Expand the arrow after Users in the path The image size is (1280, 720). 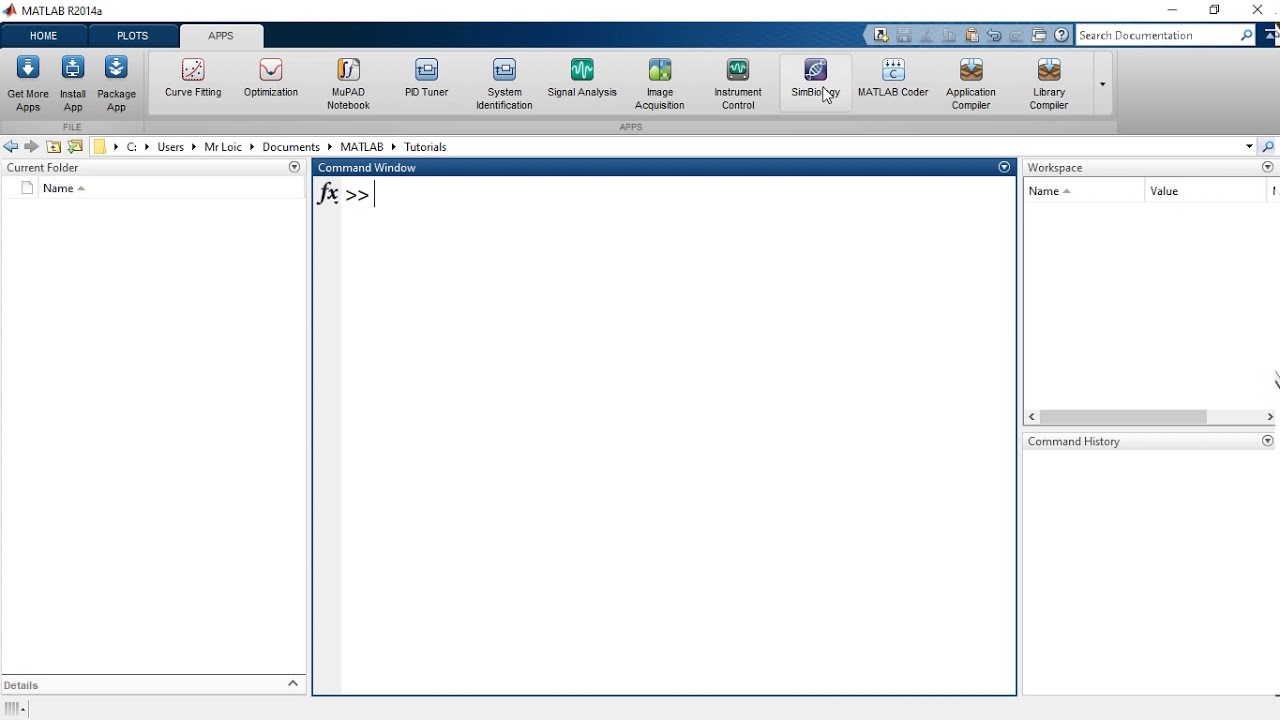pos(194,147)
